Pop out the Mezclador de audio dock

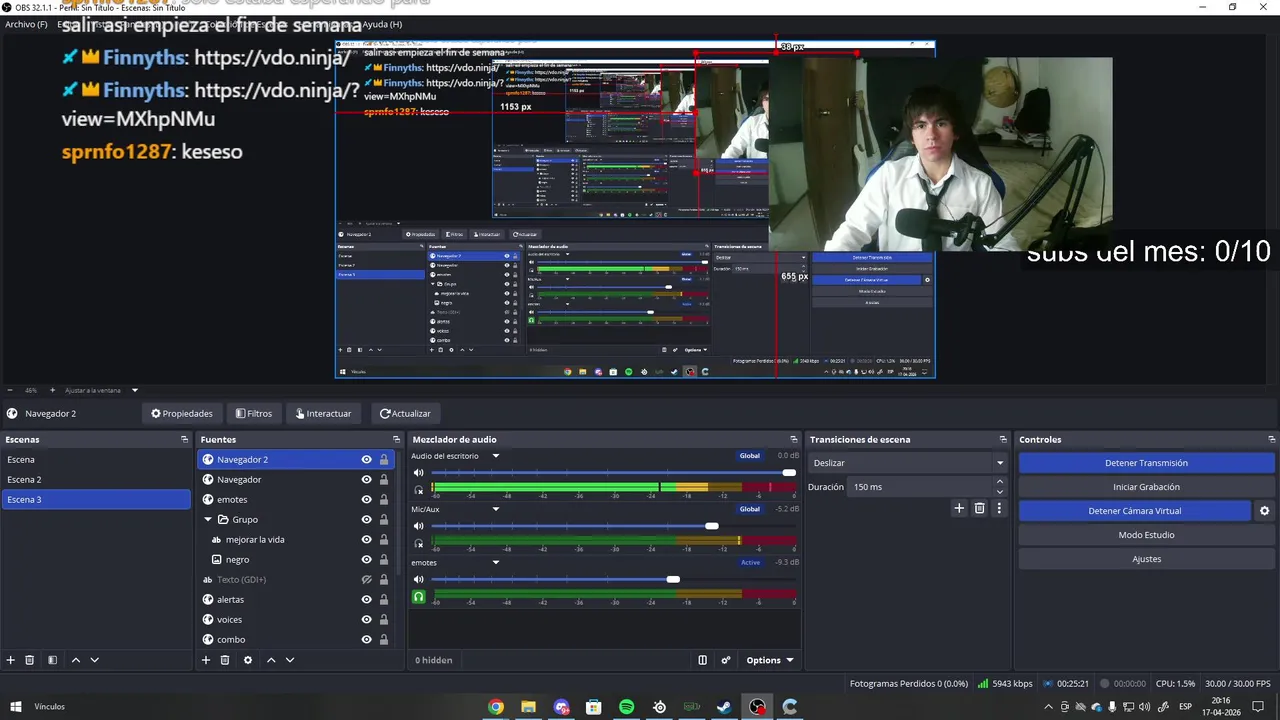794,440
